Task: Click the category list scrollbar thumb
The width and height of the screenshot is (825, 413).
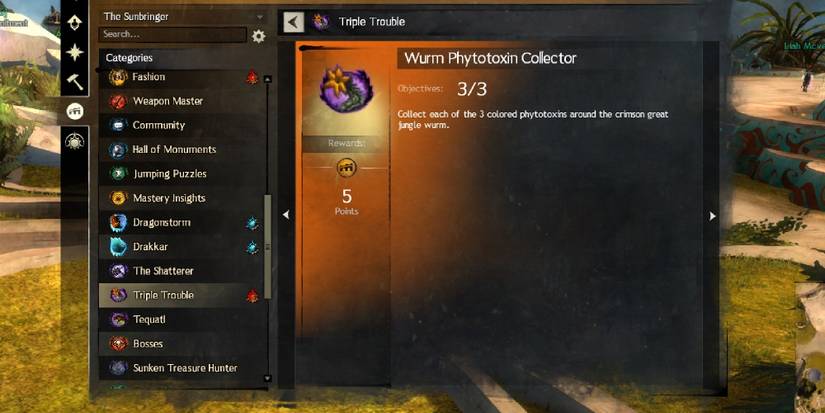Action: point(267,246)
